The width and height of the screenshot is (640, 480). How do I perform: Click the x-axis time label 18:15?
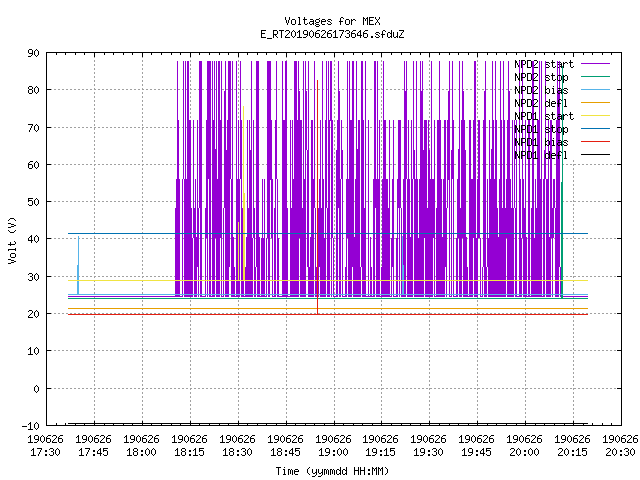tap(189, 452)
